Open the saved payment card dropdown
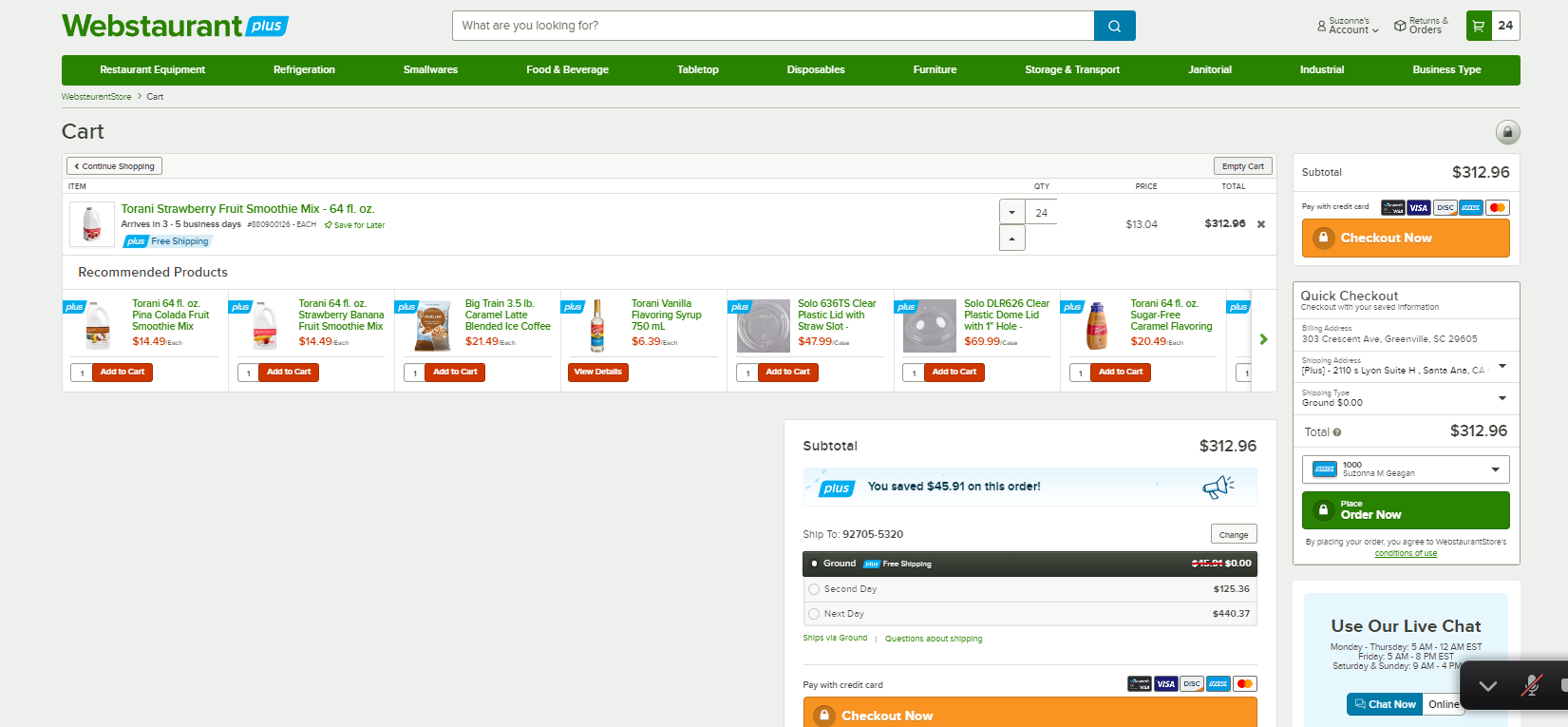 (1406, 469)
